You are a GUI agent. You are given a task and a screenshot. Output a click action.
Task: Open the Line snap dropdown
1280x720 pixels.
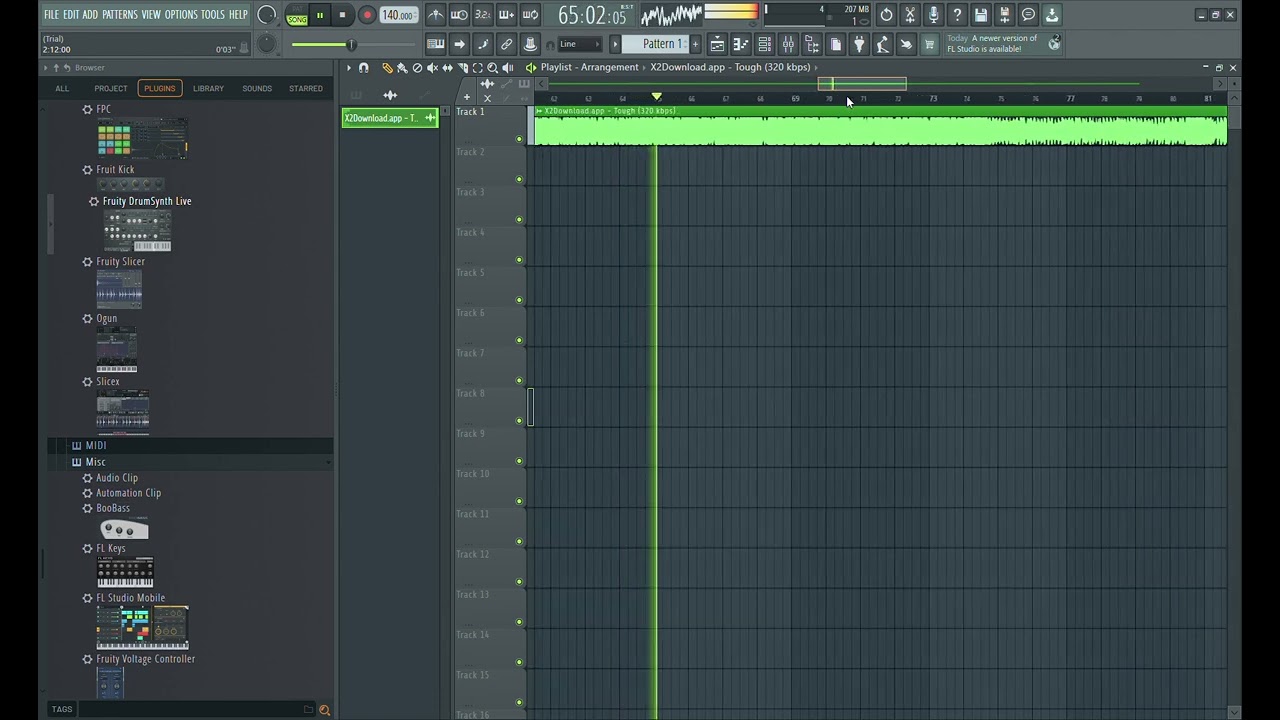579,44
